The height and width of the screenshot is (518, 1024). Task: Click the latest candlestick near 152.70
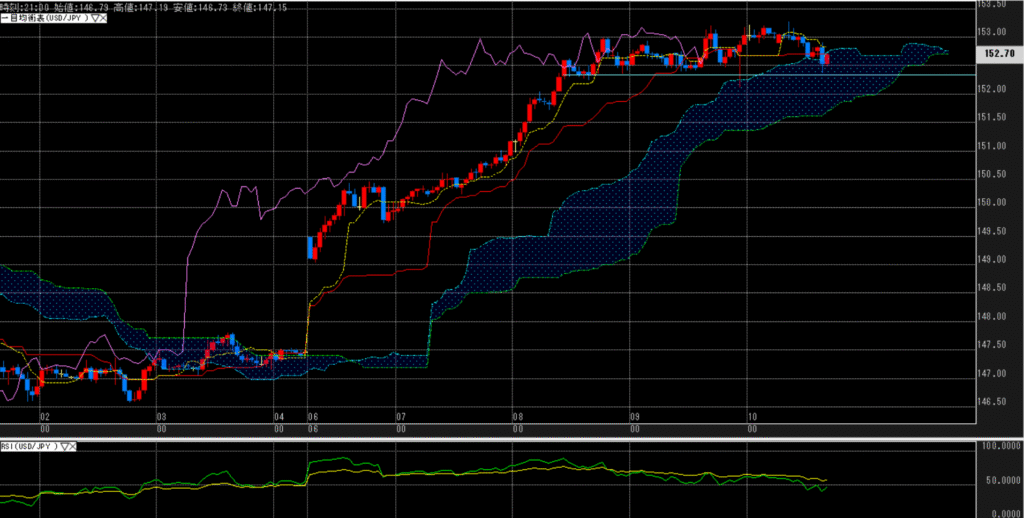coord(825,58)
